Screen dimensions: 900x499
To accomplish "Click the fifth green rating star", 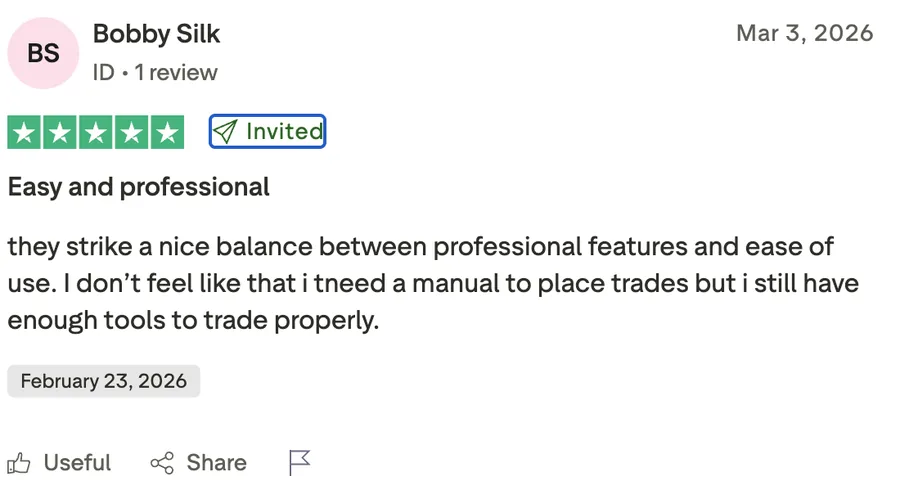I will (168, 132).
